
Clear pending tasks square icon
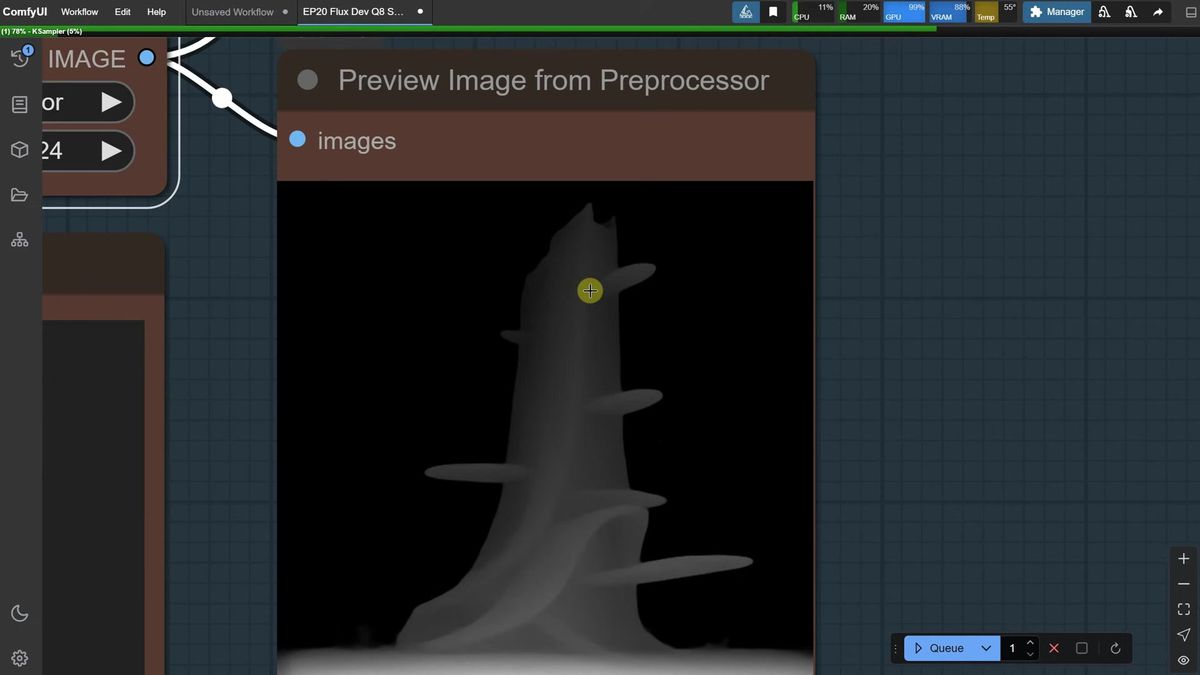coord(1082,648)
